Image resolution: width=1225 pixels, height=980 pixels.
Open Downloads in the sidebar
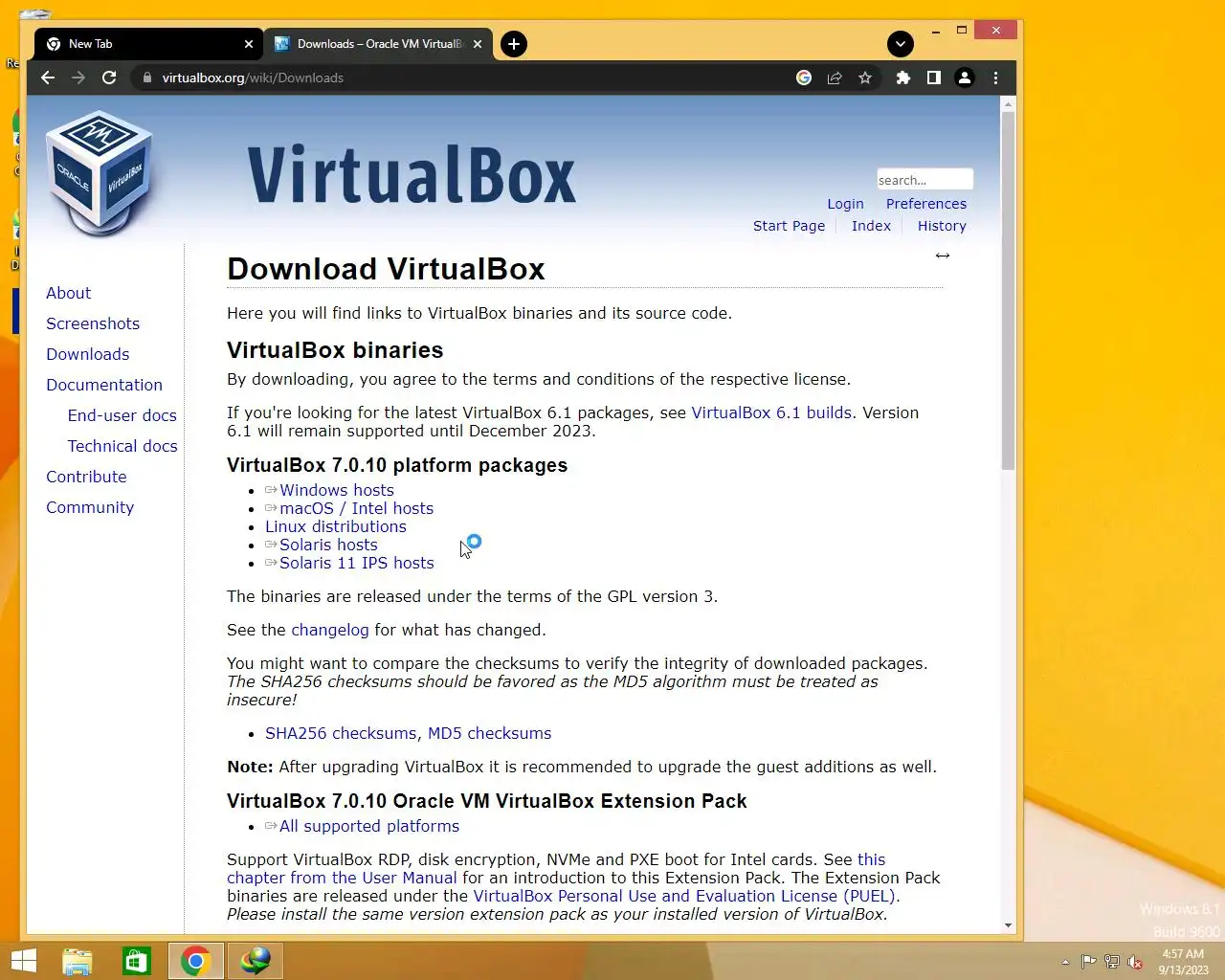[x=88, y=354]
